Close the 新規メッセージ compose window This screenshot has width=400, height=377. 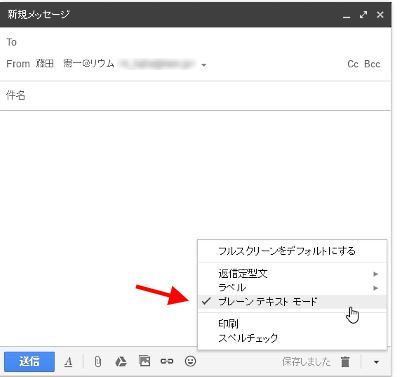coord(380,15)
